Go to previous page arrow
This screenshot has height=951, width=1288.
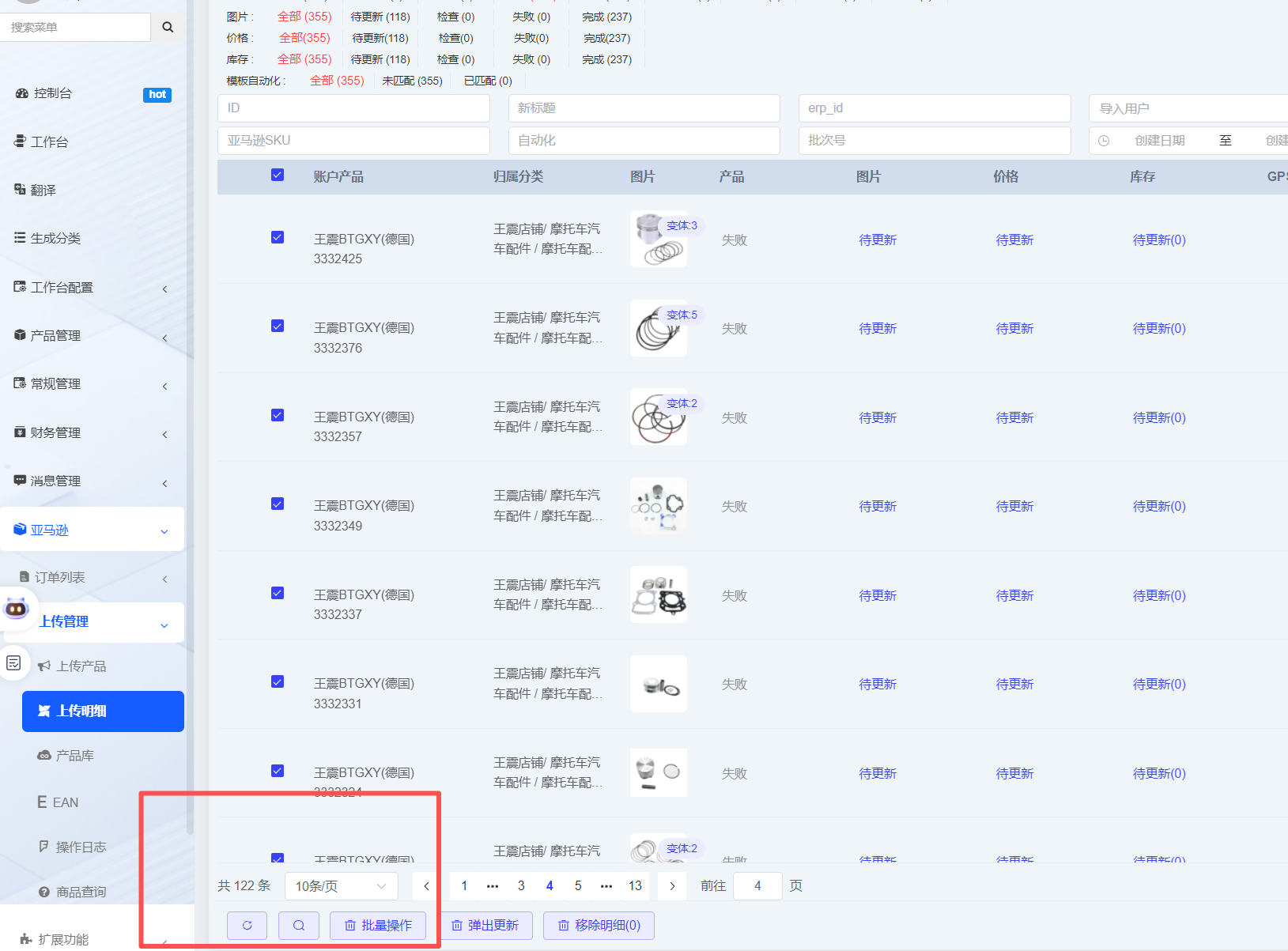click(426, 885)
